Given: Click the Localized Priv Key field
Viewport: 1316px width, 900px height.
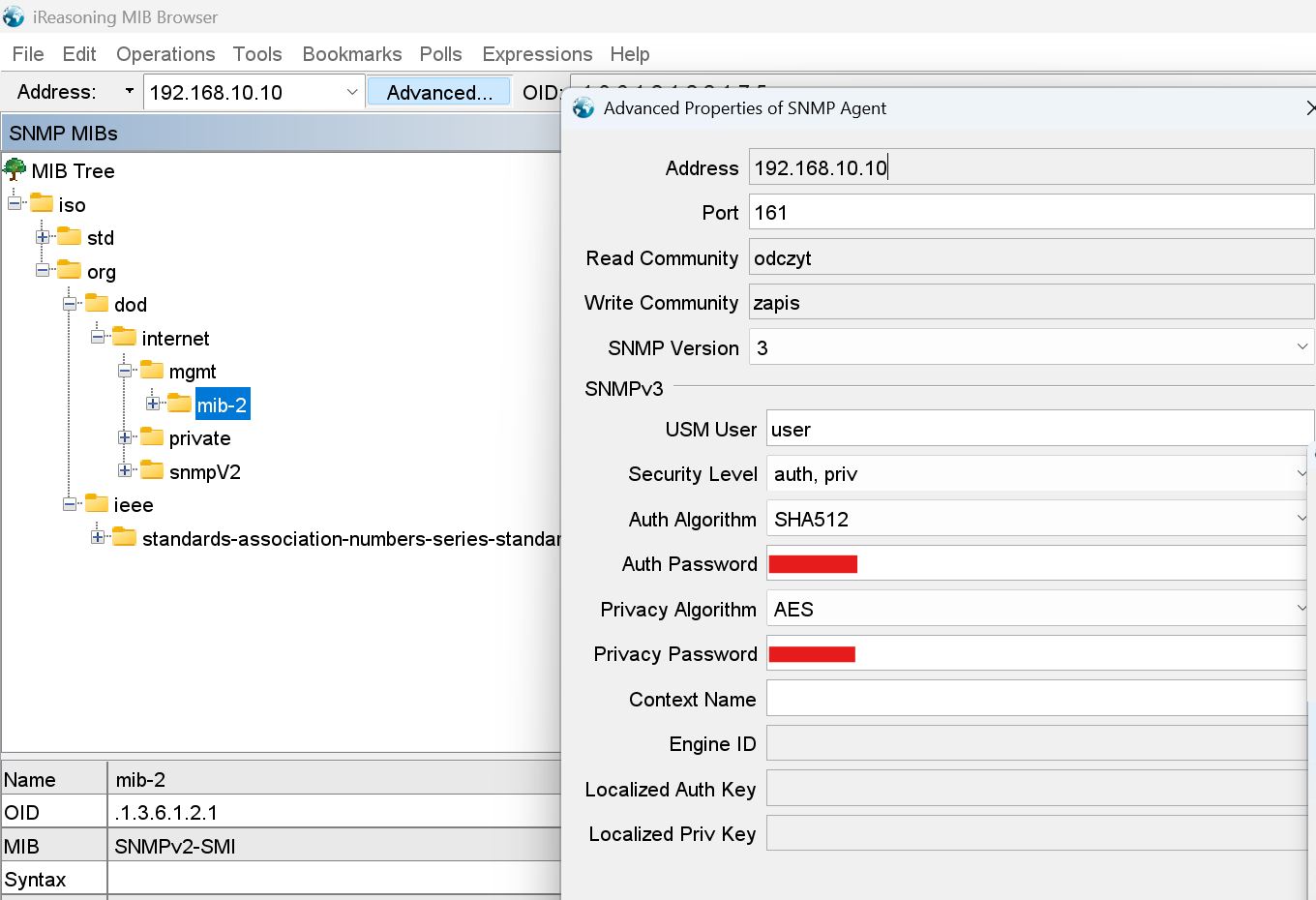Looking at the screenshot, I should [1036, 833].
